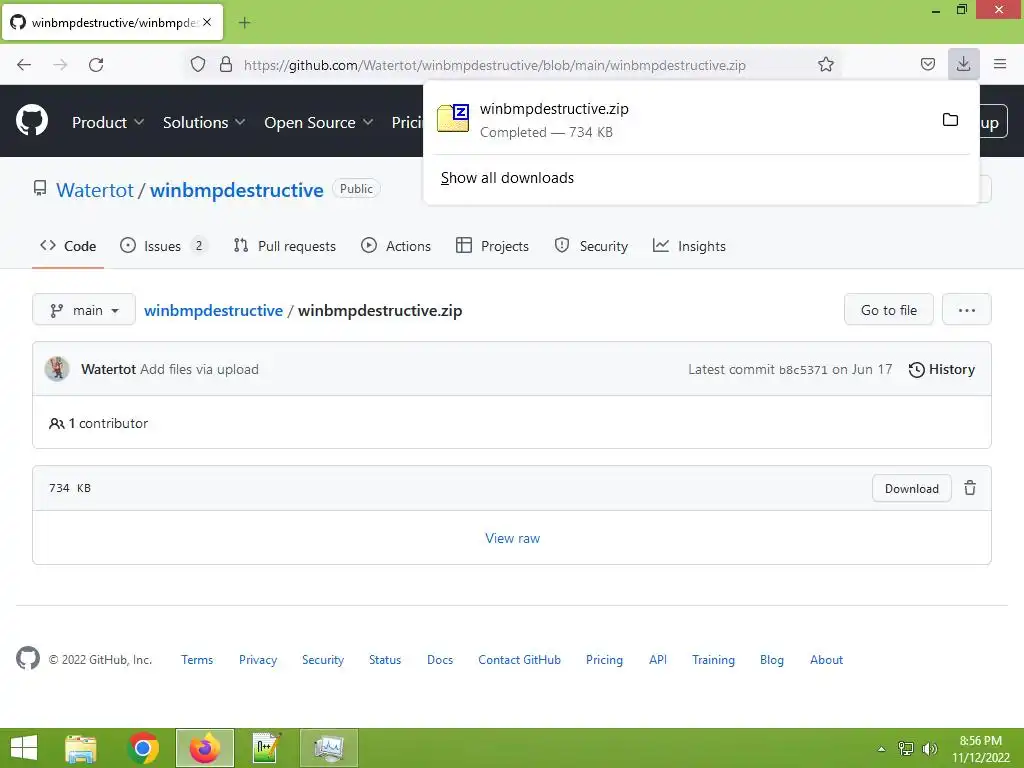Click the Pricing footer link
Screen dimensions: 1024x768
604,660
